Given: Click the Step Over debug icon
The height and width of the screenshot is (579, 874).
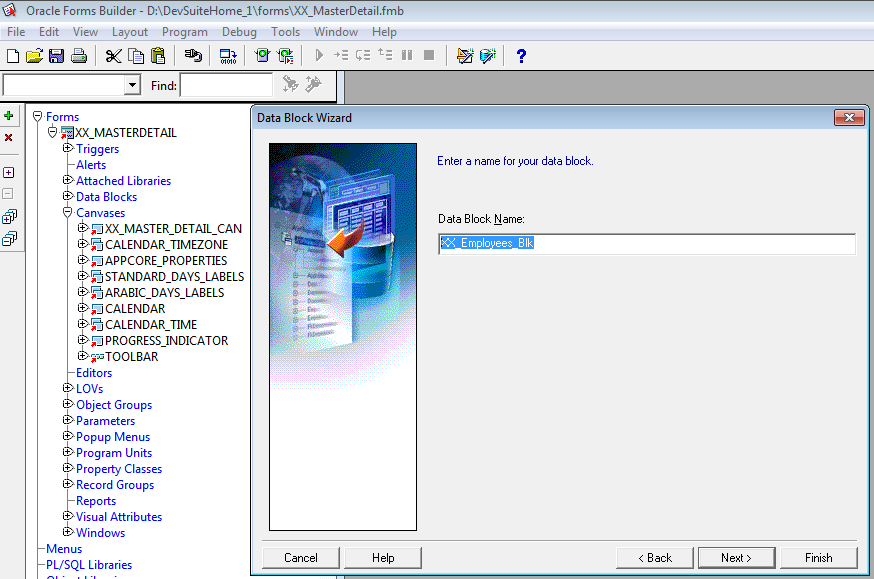Looking at the screenshot, I should point(363,55).
